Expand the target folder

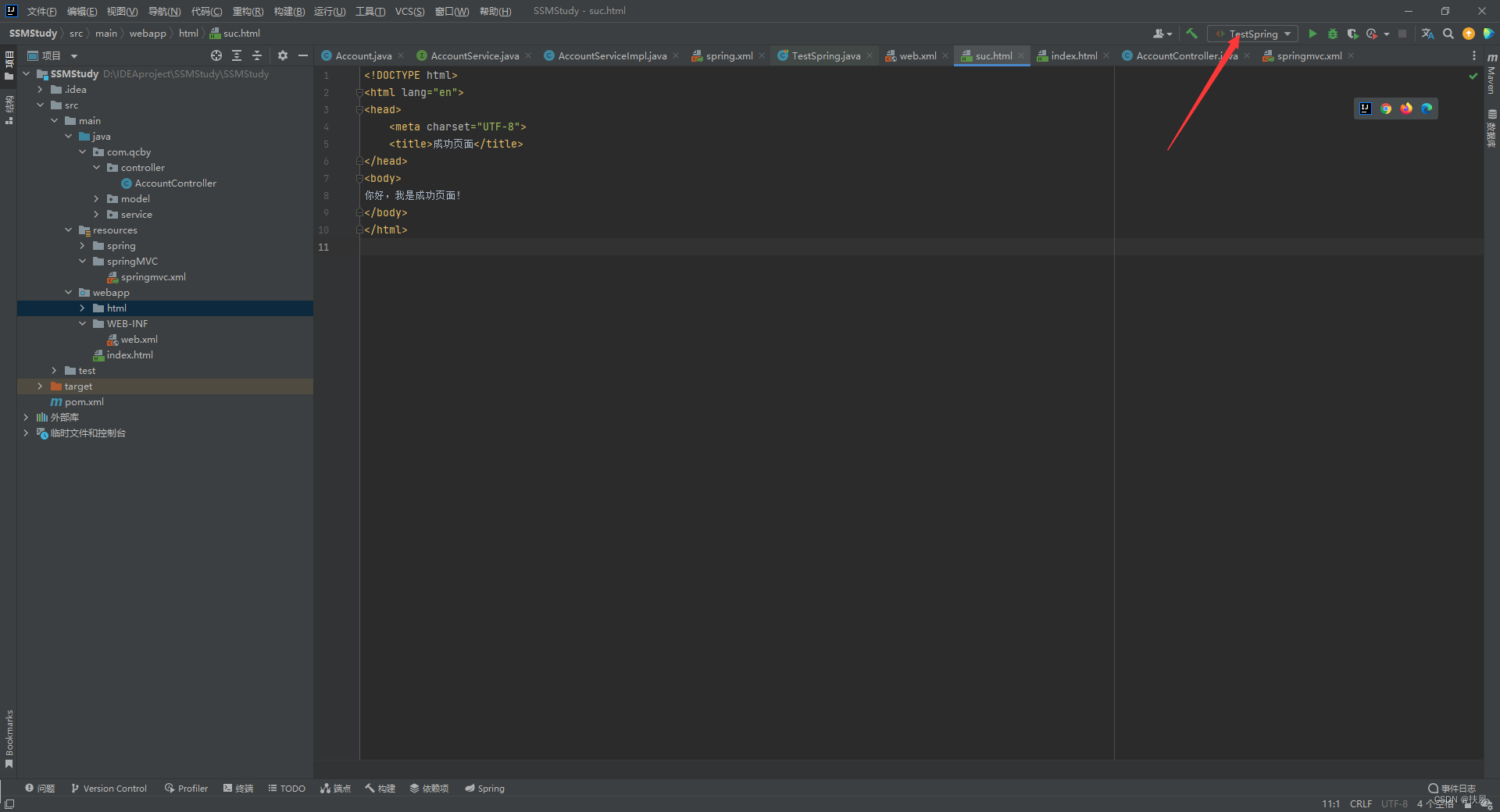(x=40, y=386)
